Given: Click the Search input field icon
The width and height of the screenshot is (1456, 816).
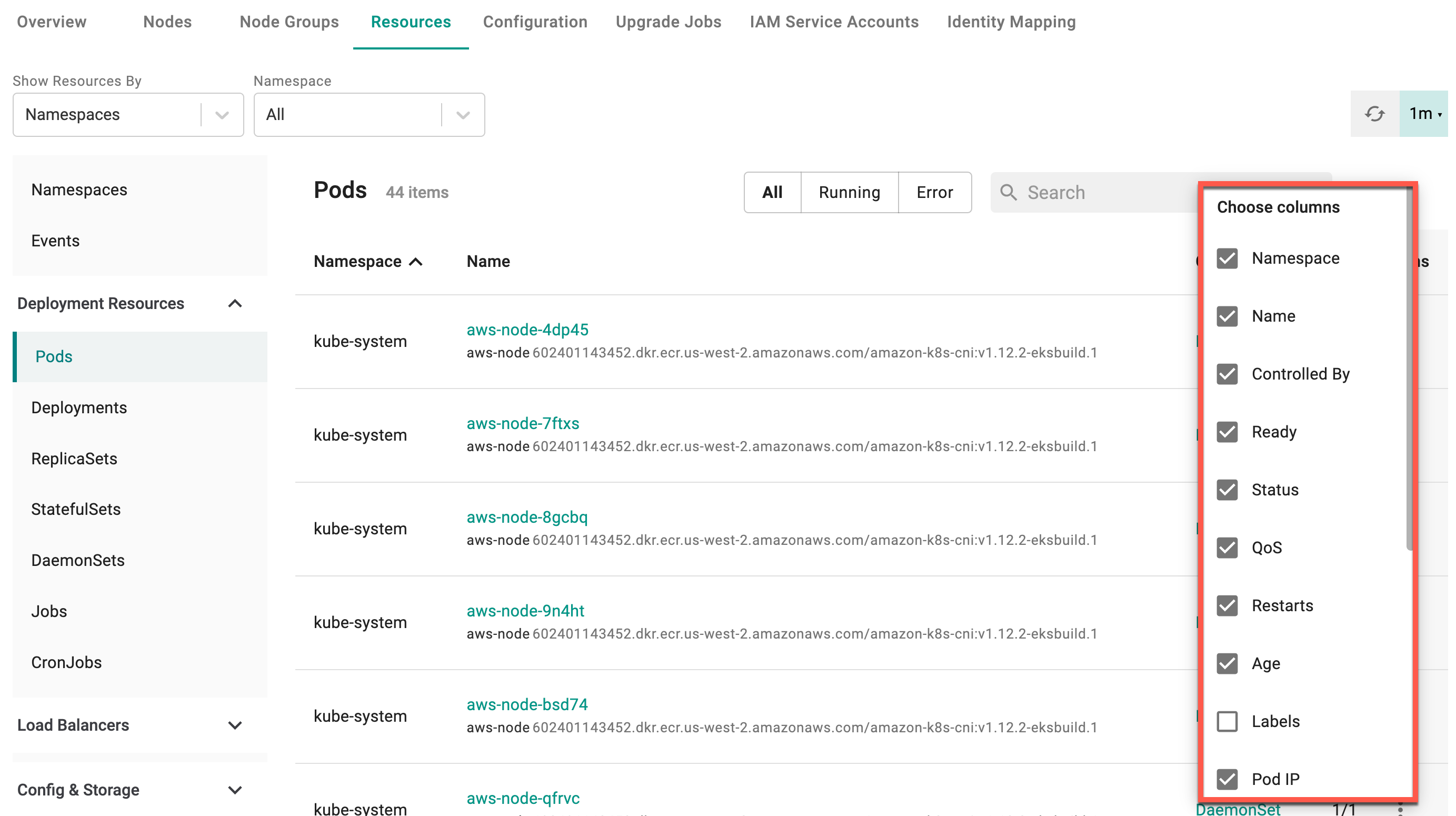Looking at the screenshot, I should point(1009,192).
